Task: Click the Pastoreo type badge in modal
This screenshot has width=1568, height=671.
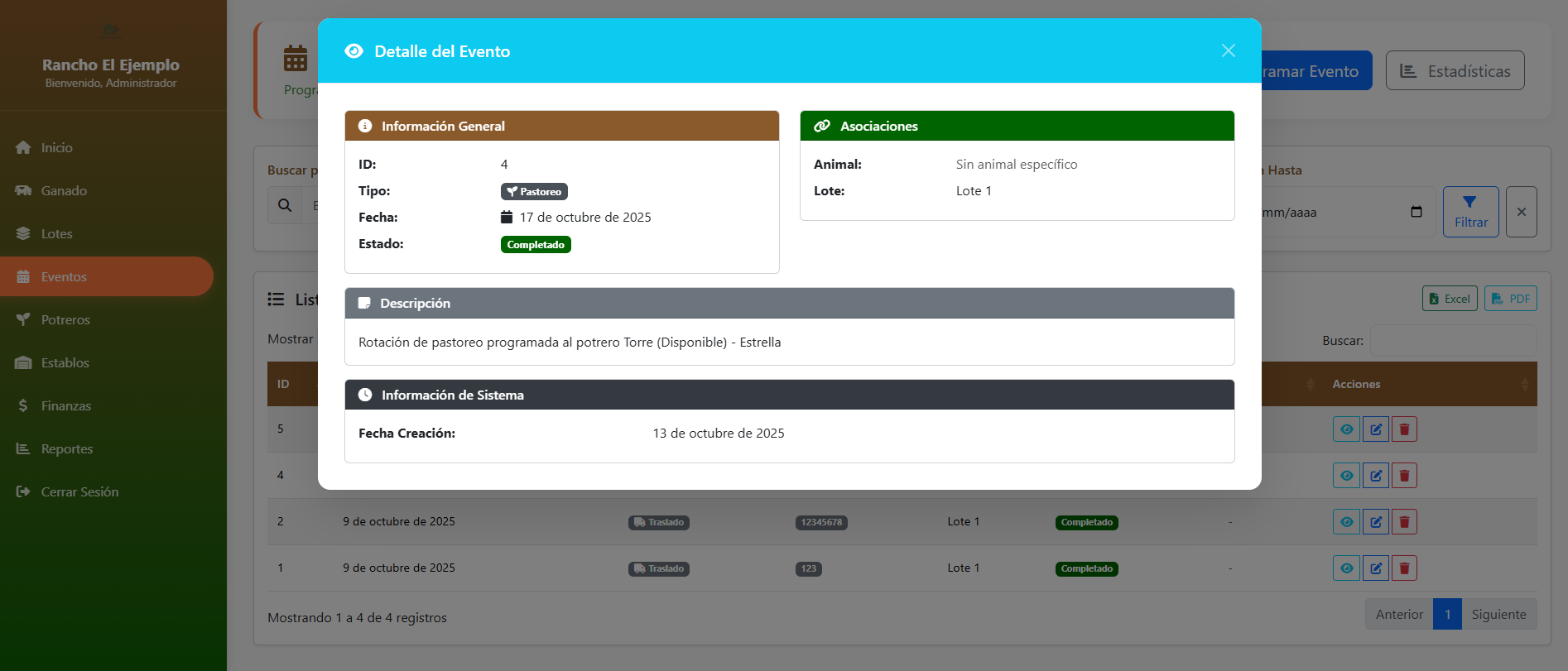Action: tap(534, 191)
